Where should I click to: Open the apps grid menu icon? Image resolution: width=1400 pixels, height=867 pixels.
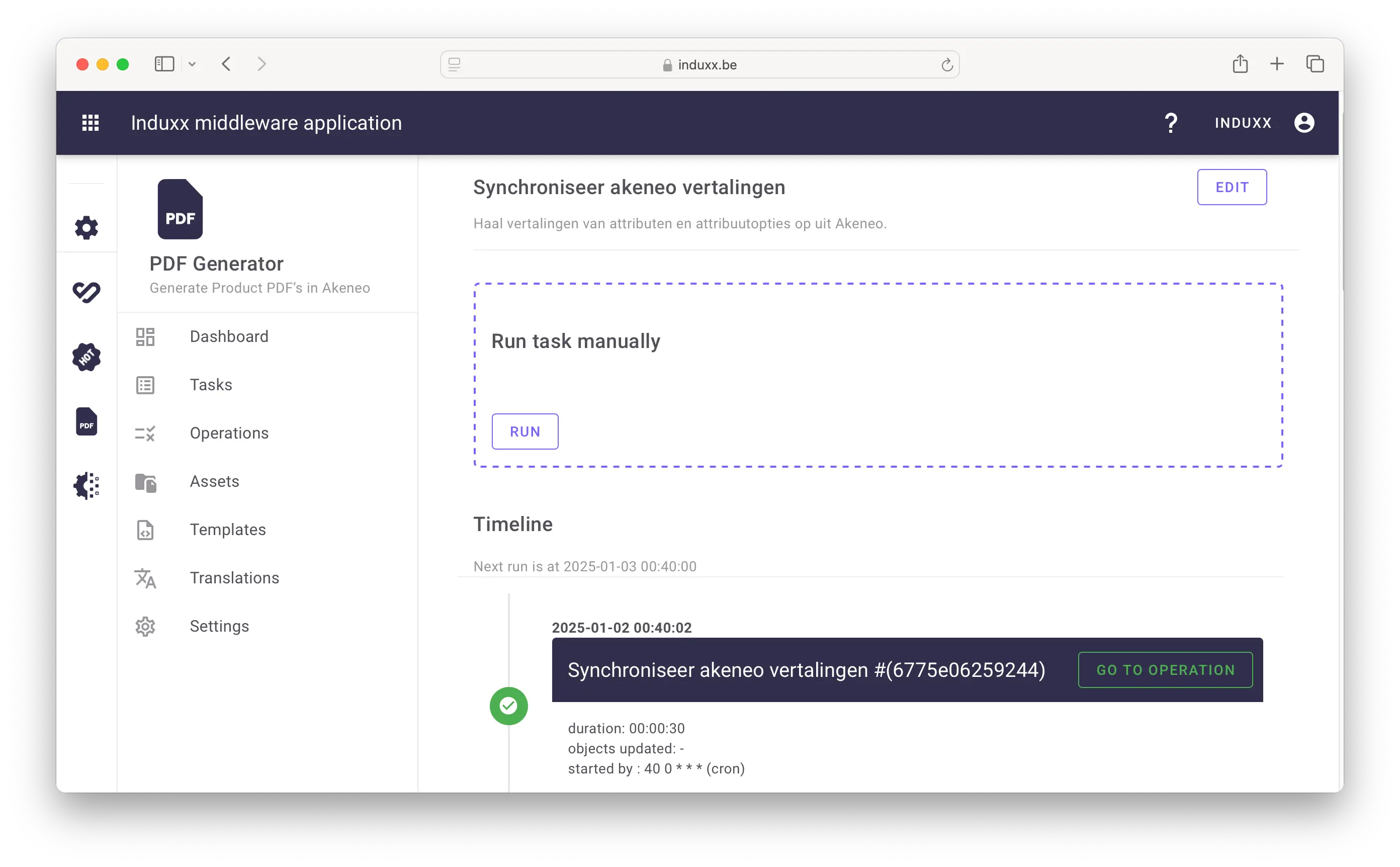[91, 123]
